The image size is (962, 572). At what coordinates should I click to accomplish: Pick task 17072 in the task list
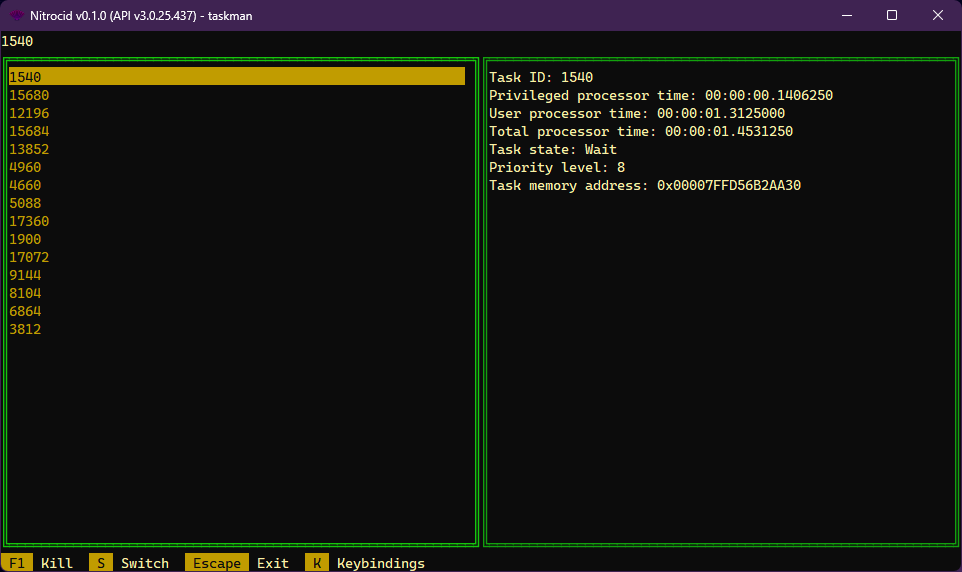(29, 257)
